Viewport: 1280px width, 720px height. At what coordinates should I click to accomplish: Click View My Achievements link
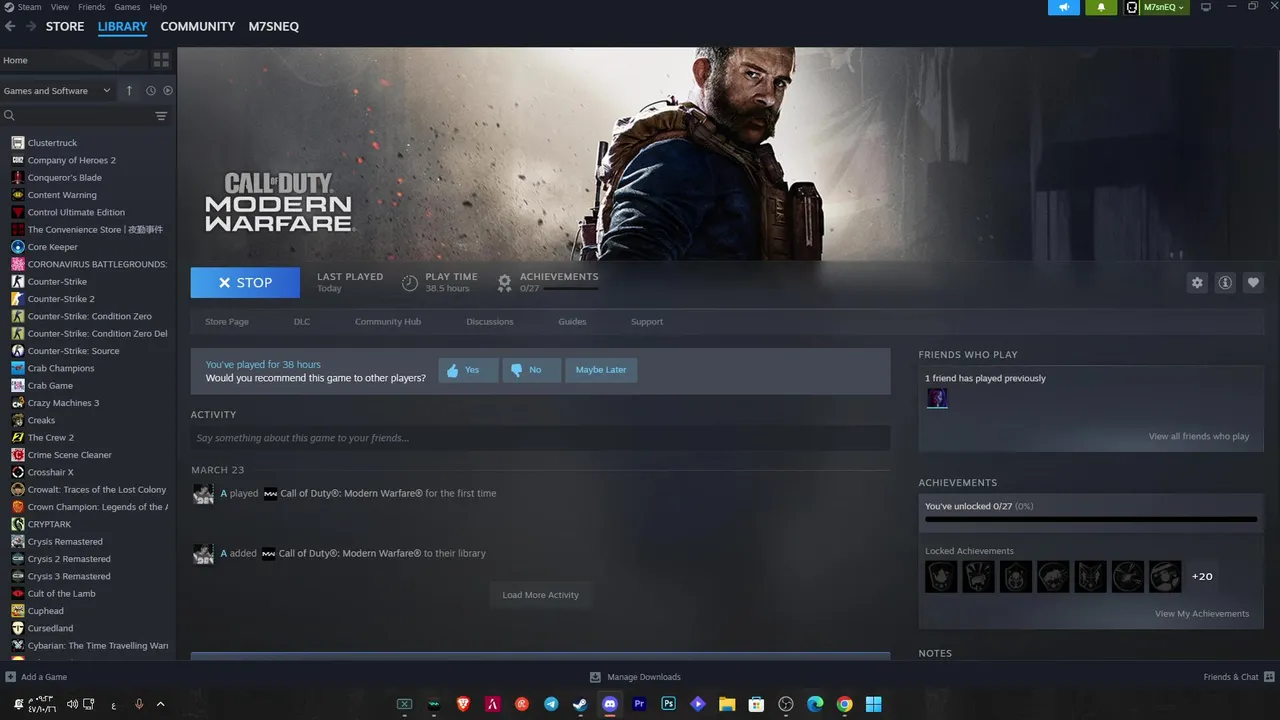point(1202,613)
